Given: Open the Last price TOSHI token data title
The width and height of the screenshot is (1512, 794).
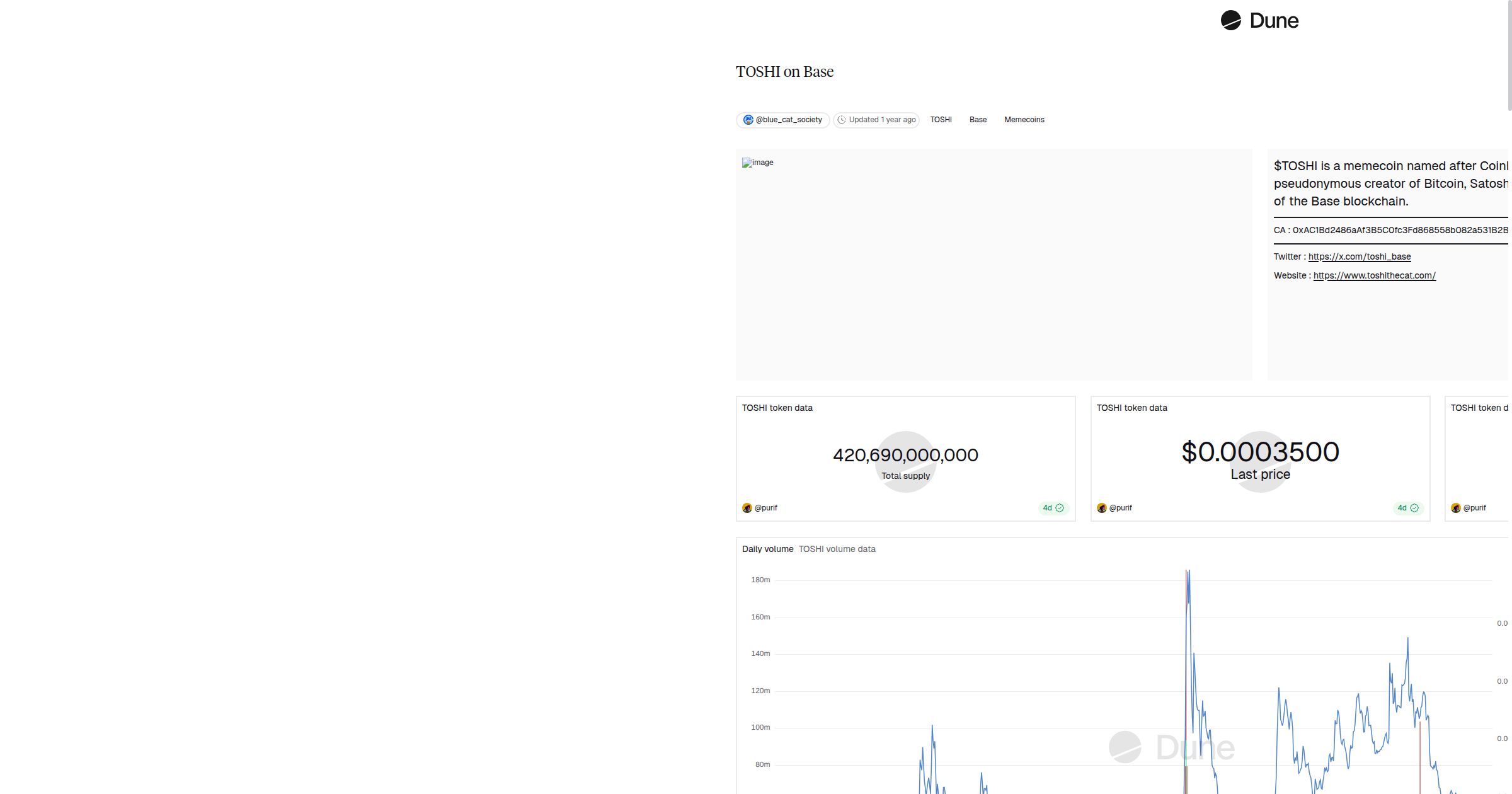Looking at the screenshot, I should 1131,408.
